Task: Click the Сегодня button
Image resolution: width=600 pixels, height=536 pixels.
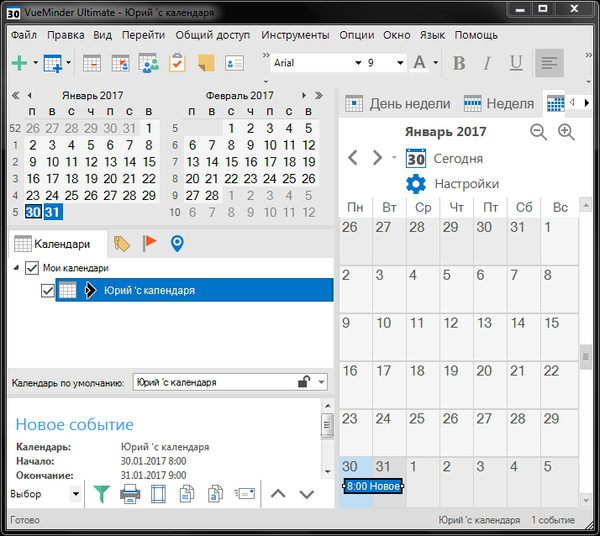Action: tap(445, 158)
